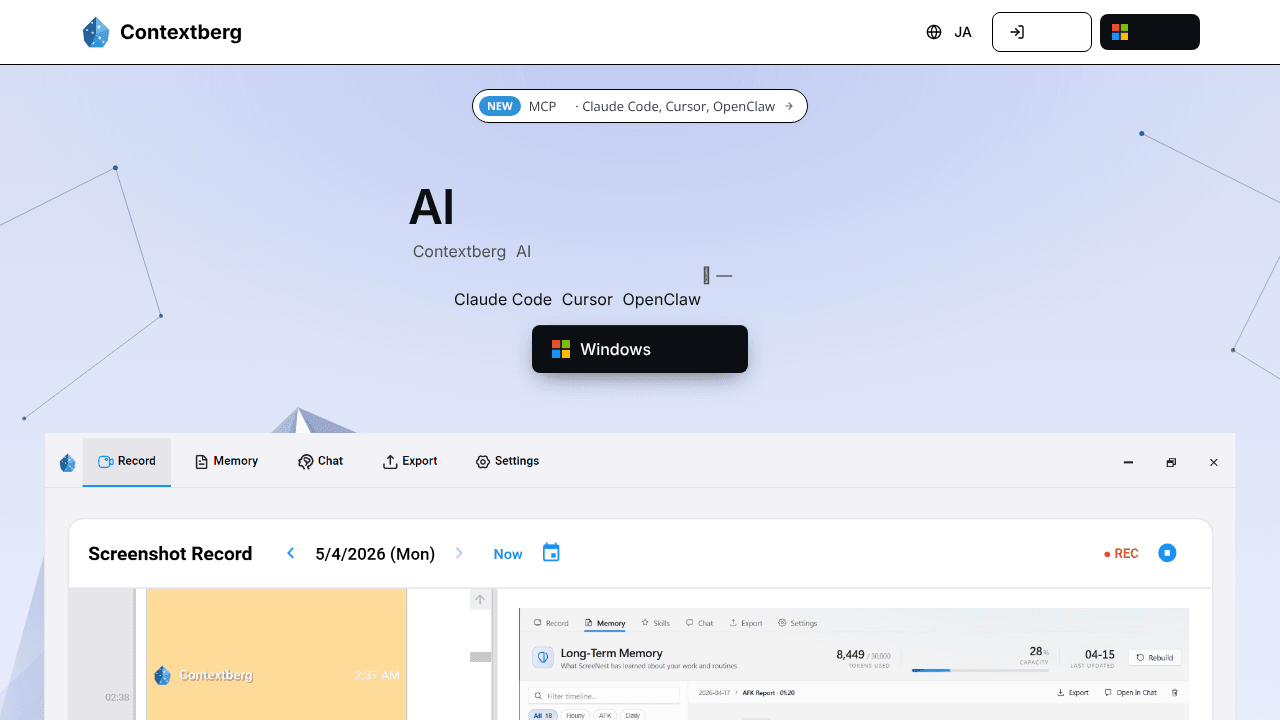The image size is (1280, 720).
Task: Click the Windows logo on download button
Action: [561, 349]
